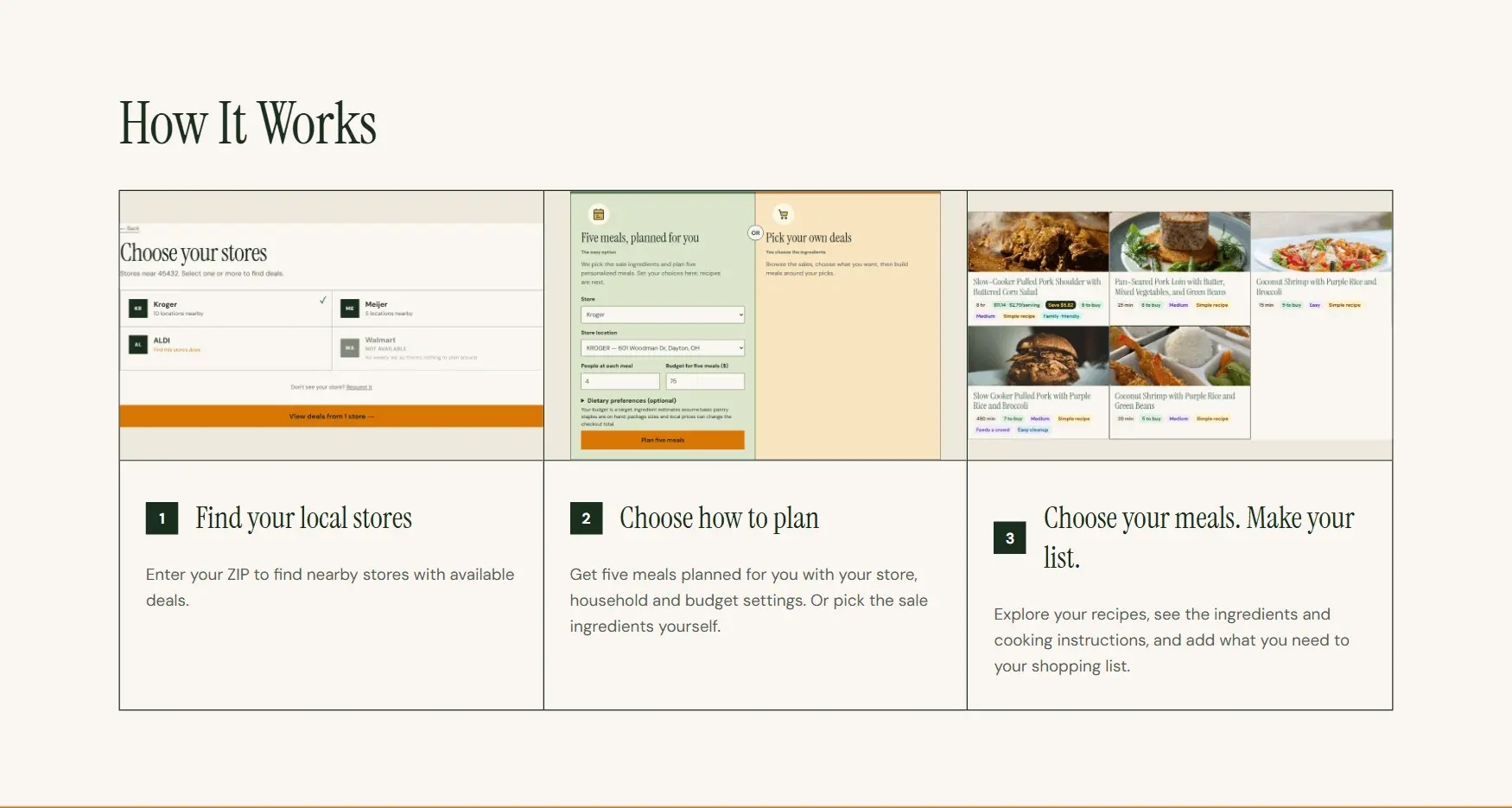Image resolution: width=1512 pixels, height=808 pixels.
Task: Click the Easy tag on Coconut Shrimp Broccoli
Action: (x=1315, y=305)
